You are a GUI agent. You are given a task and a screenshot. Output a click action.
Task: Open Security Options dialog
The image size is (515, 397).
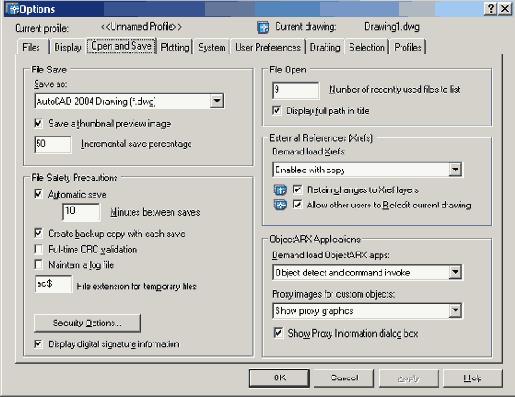click(x=87, y=323)
